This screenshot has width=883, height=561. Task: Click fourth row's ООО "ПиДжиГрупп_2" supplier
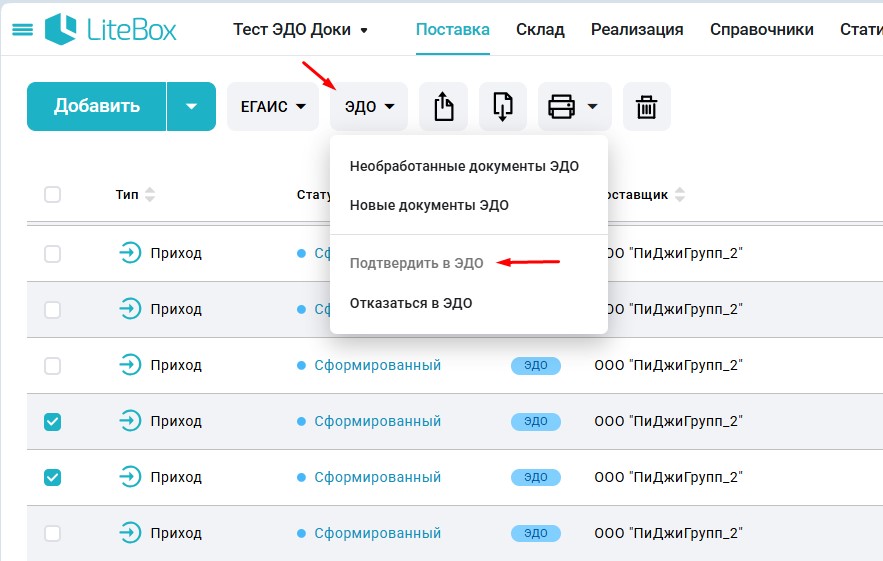pos(668,421)
